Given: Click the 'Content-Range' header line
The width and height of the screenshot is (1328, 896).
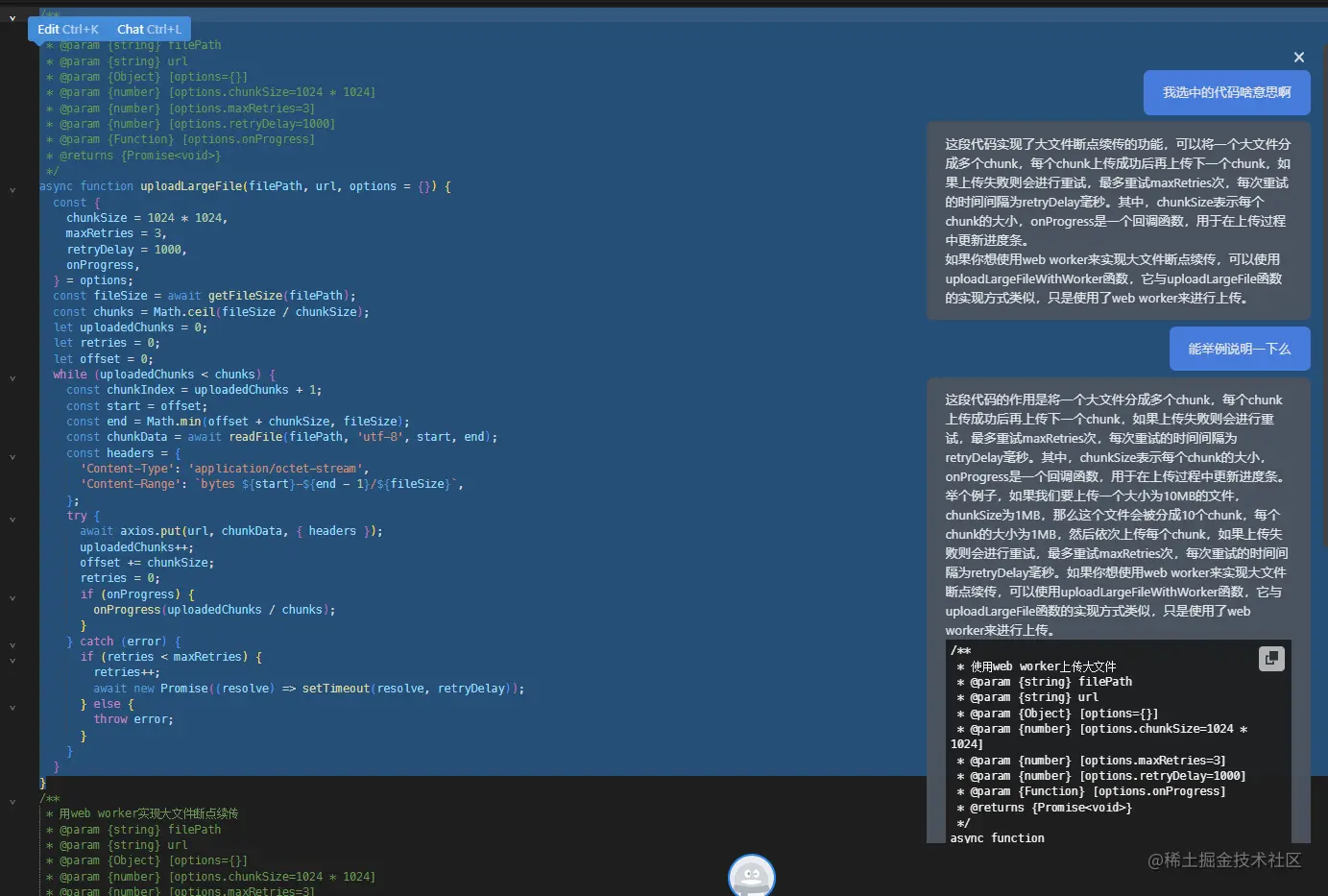Looking at the screenshot, I should [272, 484].
